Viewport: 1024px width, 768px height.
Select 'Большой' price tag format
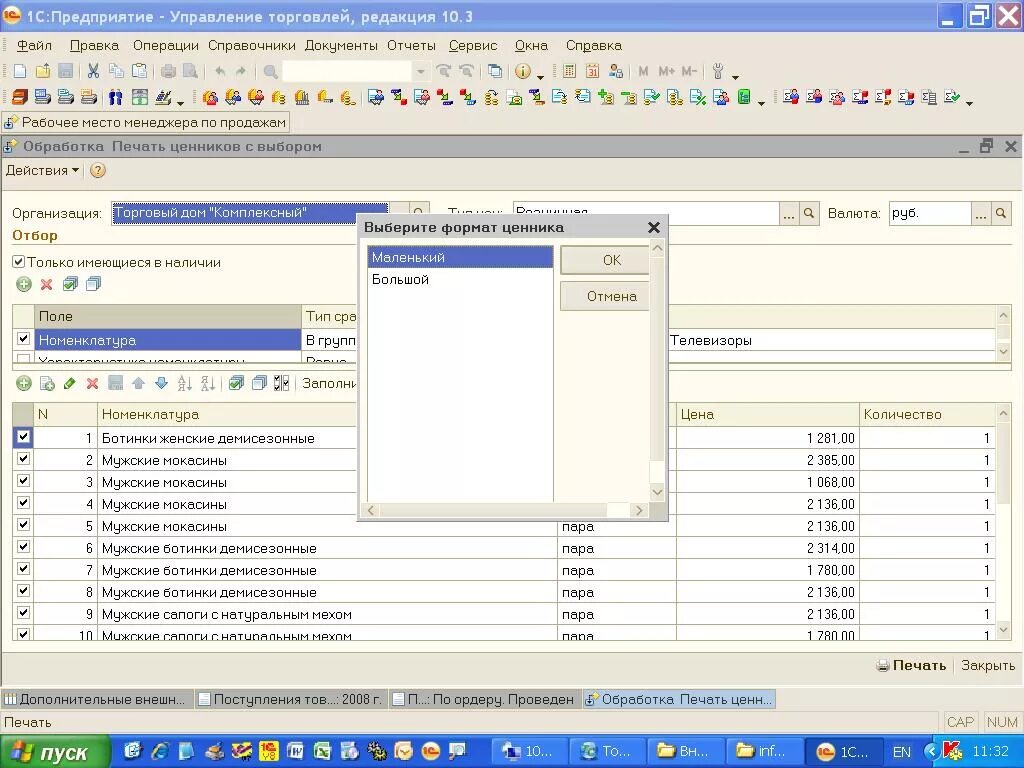(x=460, y=280)
